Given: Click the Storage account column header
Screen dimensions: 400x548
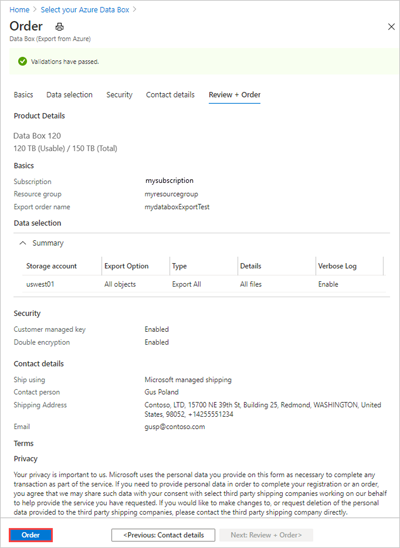Looking at the screenshot, I should 51,266.
